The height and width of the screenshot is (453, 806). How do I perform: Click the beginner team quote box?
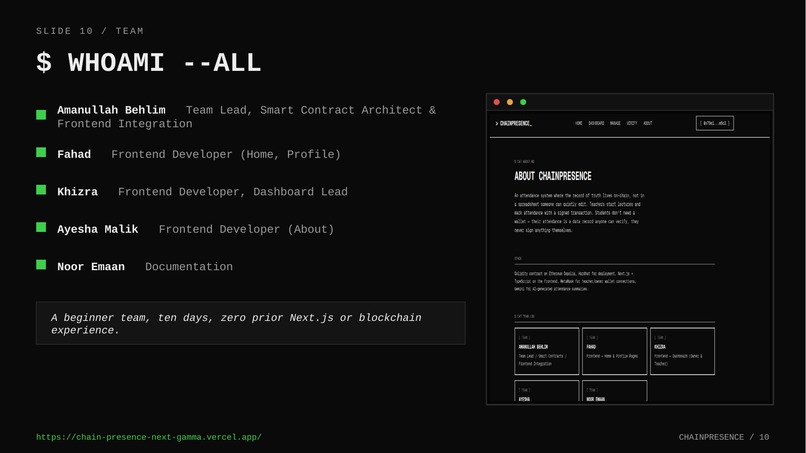251,323
